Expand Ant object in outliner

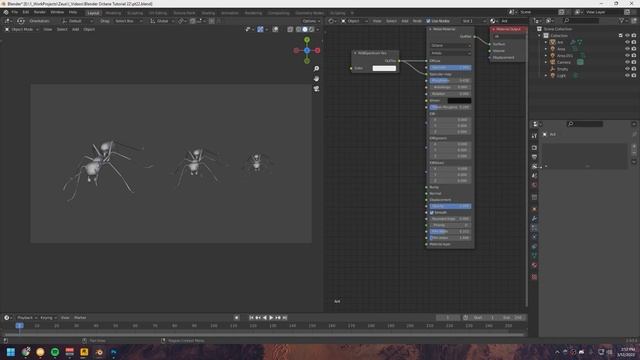click(x=546, y=42)
